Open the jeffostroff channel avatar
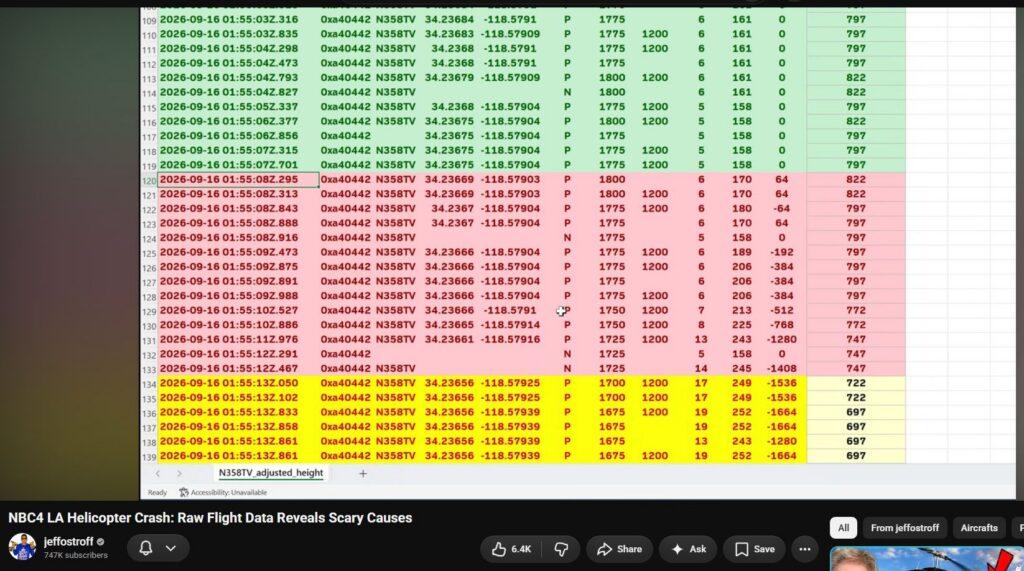1024x571 pixels. pyautogui.click(x=22, y=547)
